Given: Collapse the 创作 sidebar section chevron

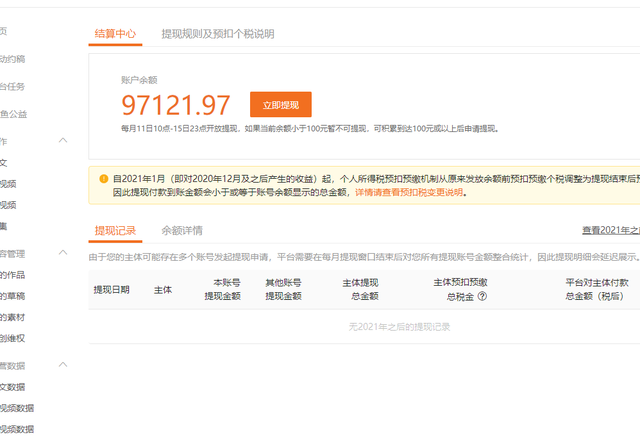Looking at the screenshot, I should (63, 140).
